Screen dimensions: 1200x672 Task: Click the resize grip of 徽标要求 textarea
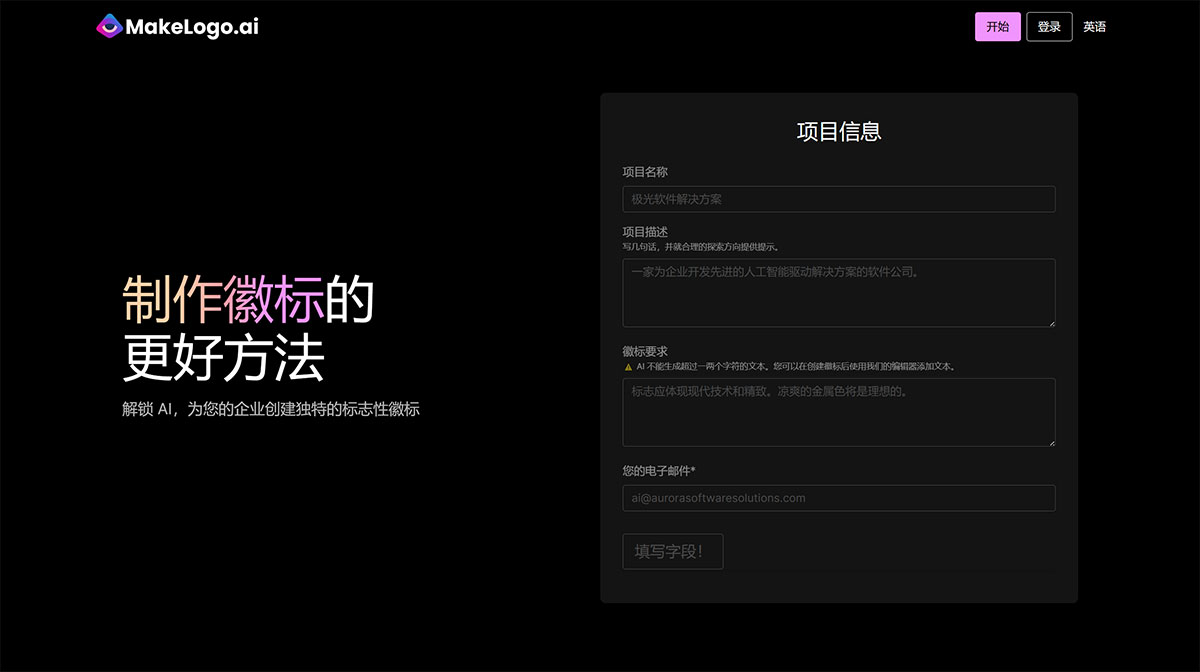pyautogui.click(x=1051, y=442)
